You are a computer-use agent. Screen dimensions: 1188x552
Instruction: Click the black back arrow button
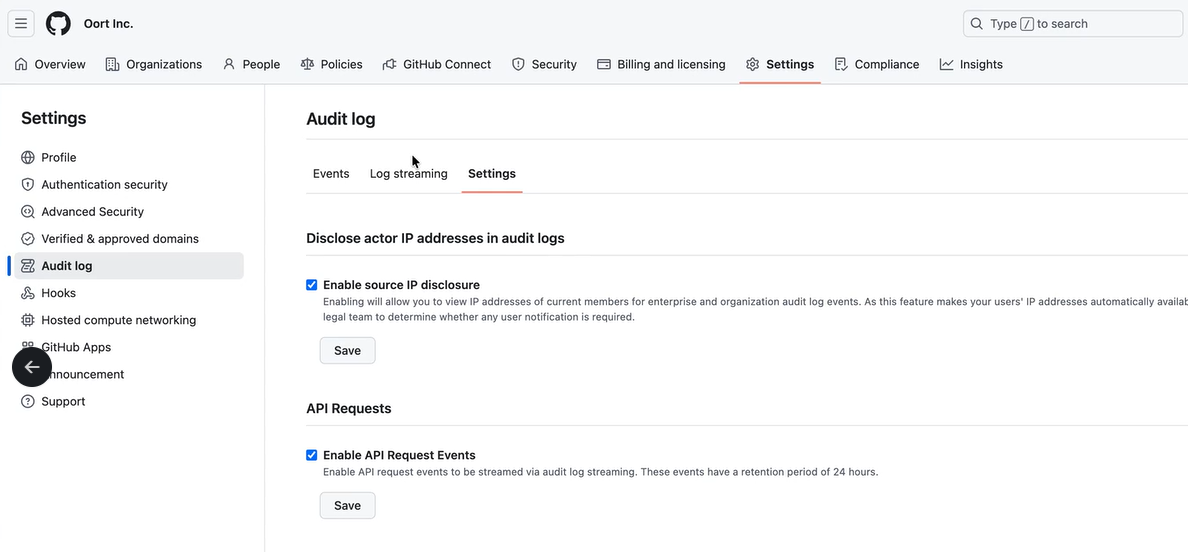tap(32, 367)
